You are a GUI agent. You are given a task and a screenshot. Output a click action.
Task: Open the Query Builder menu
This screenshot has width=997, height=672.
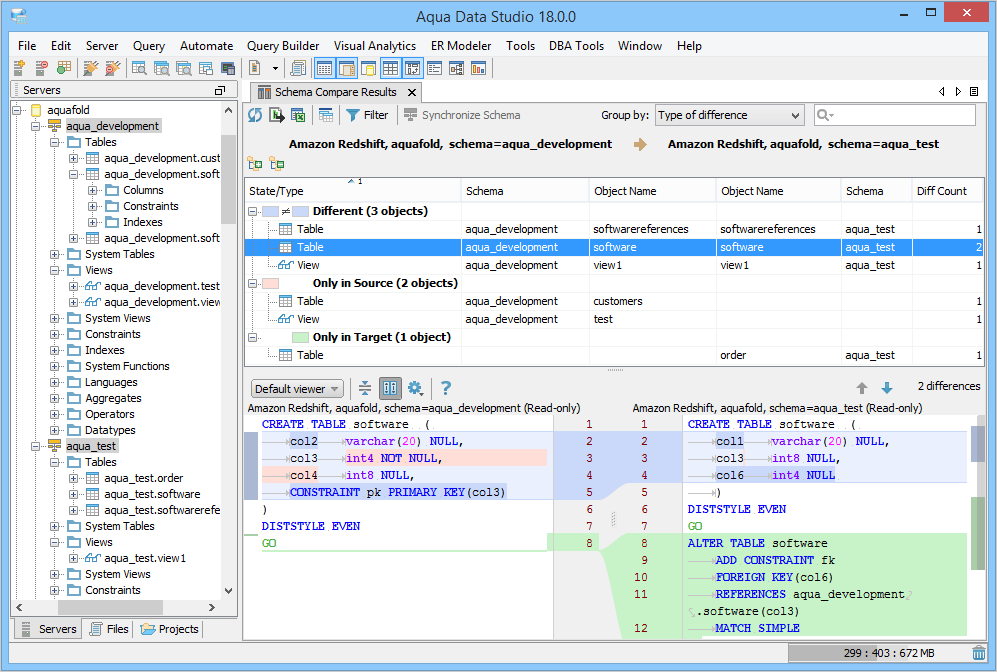tap(283, 46)
